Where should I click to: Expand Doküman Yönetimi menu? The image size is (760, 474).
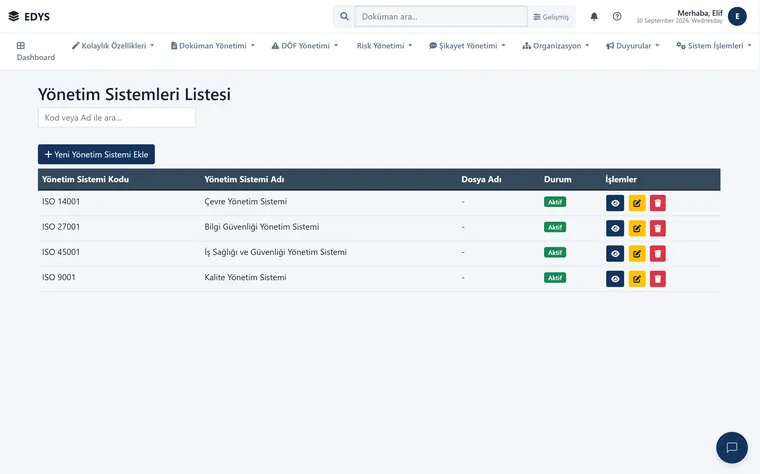coord(213,46)
